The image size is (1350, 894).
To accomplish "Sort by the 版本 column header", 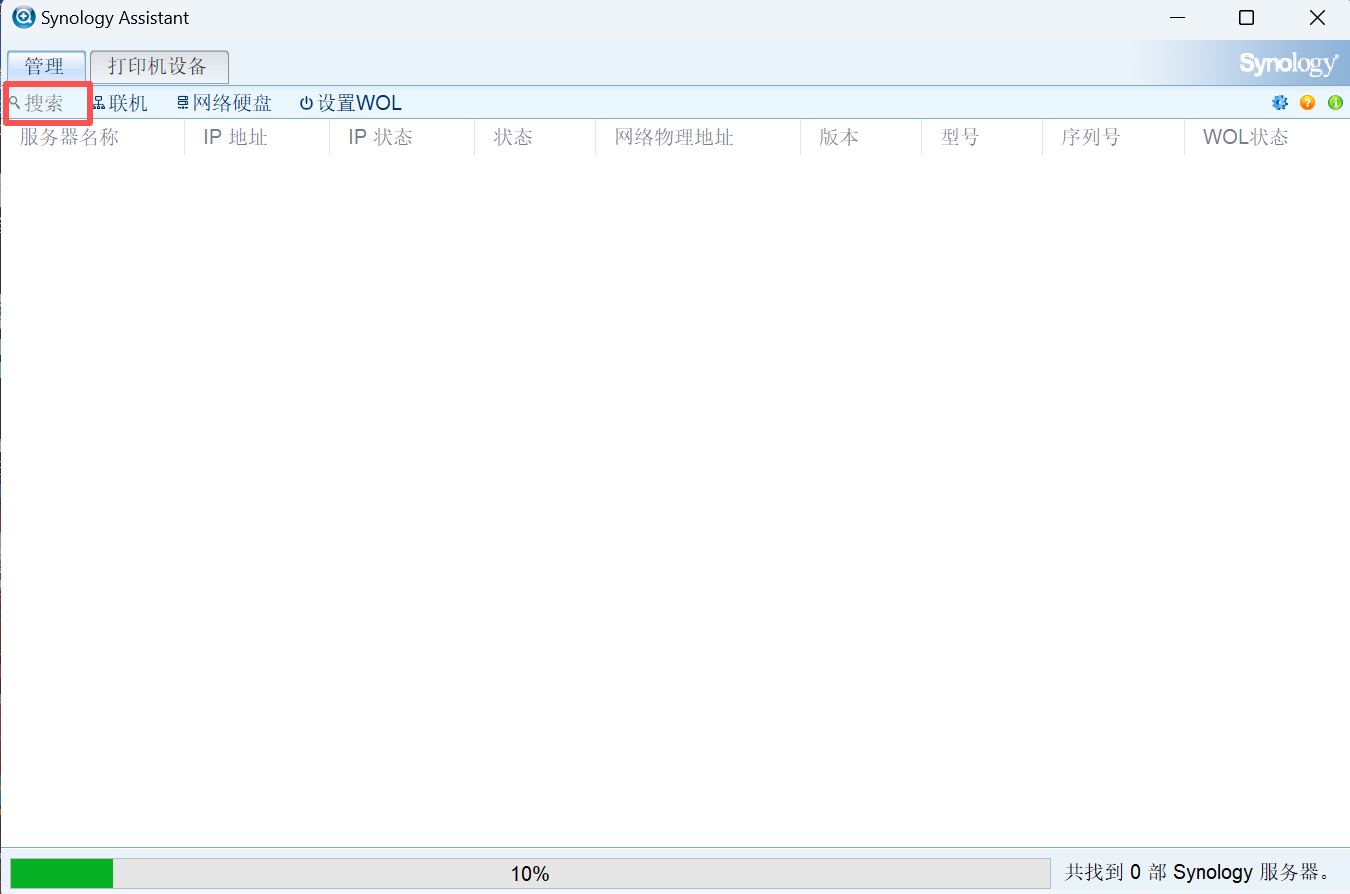I will 841,137.
